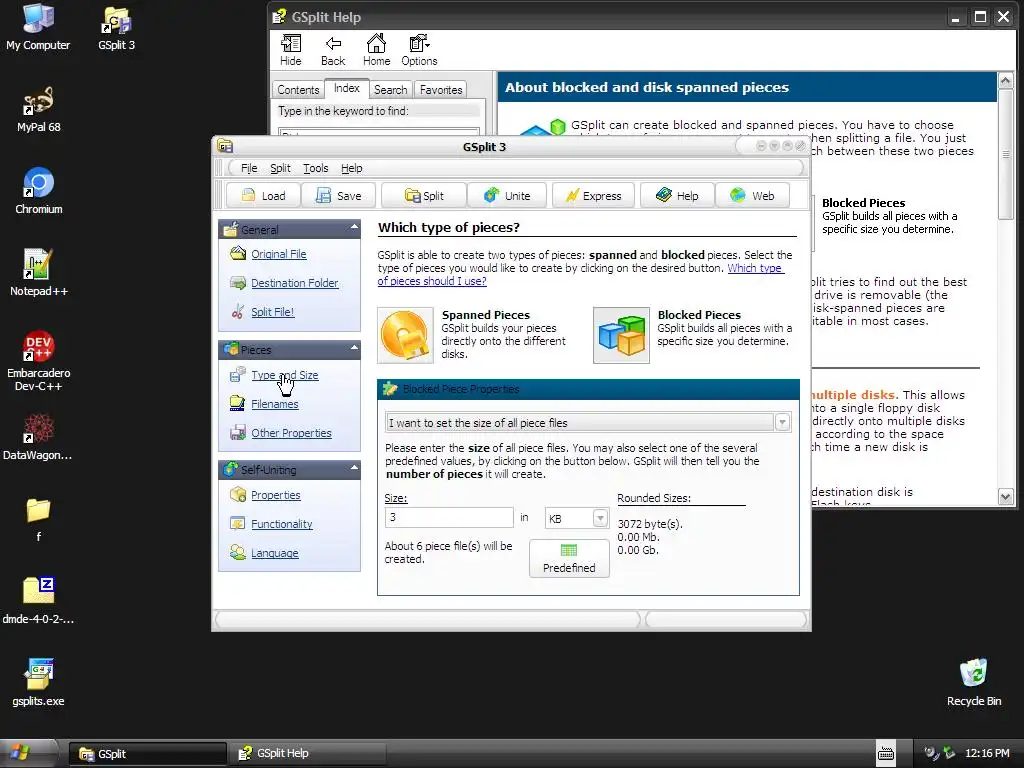Select Index tab in GSplit Help

click(x=347, y=88)
